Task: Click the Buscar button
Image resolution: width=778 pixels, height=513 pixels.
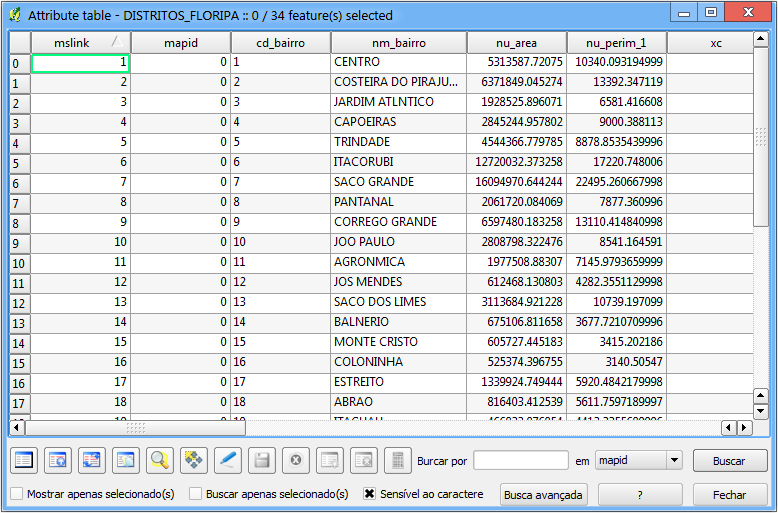Action: [x=729, y=461]
